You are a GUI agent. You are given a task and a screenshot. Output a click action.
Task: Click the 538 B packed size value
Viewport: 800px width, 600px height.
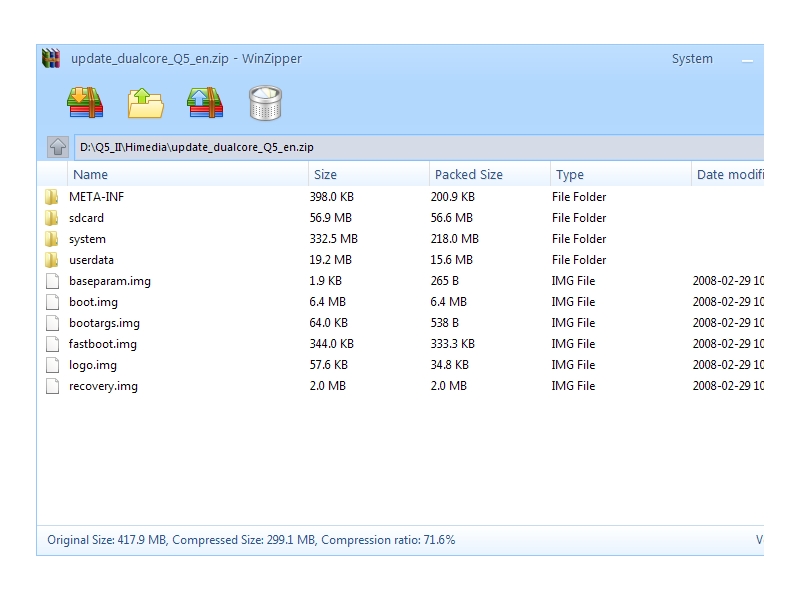point(444,323)
